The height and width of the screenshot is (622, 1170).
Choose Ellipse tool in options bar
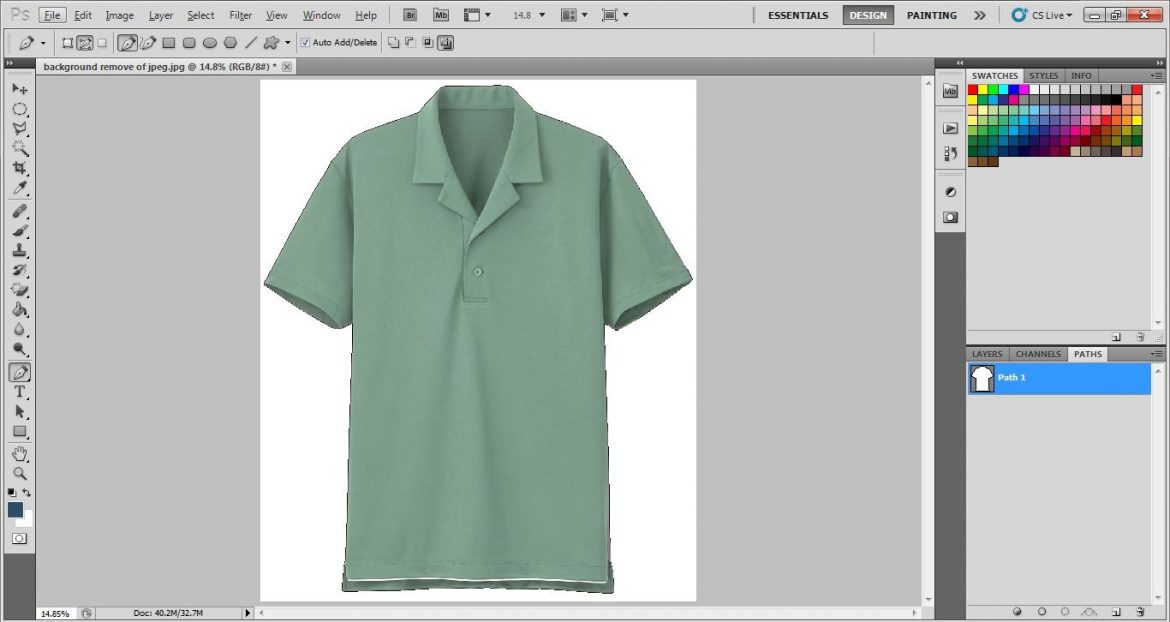pyautogui.click(x=210, y=43)
